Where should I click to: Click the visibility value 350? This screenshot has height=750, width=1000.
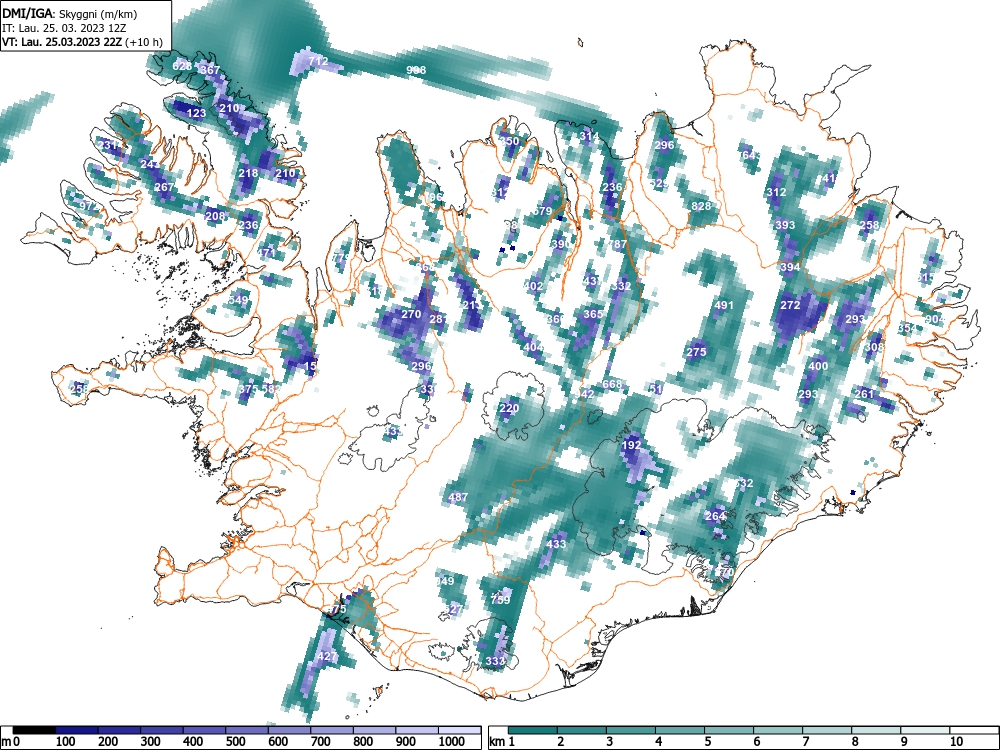click(509, 142)
